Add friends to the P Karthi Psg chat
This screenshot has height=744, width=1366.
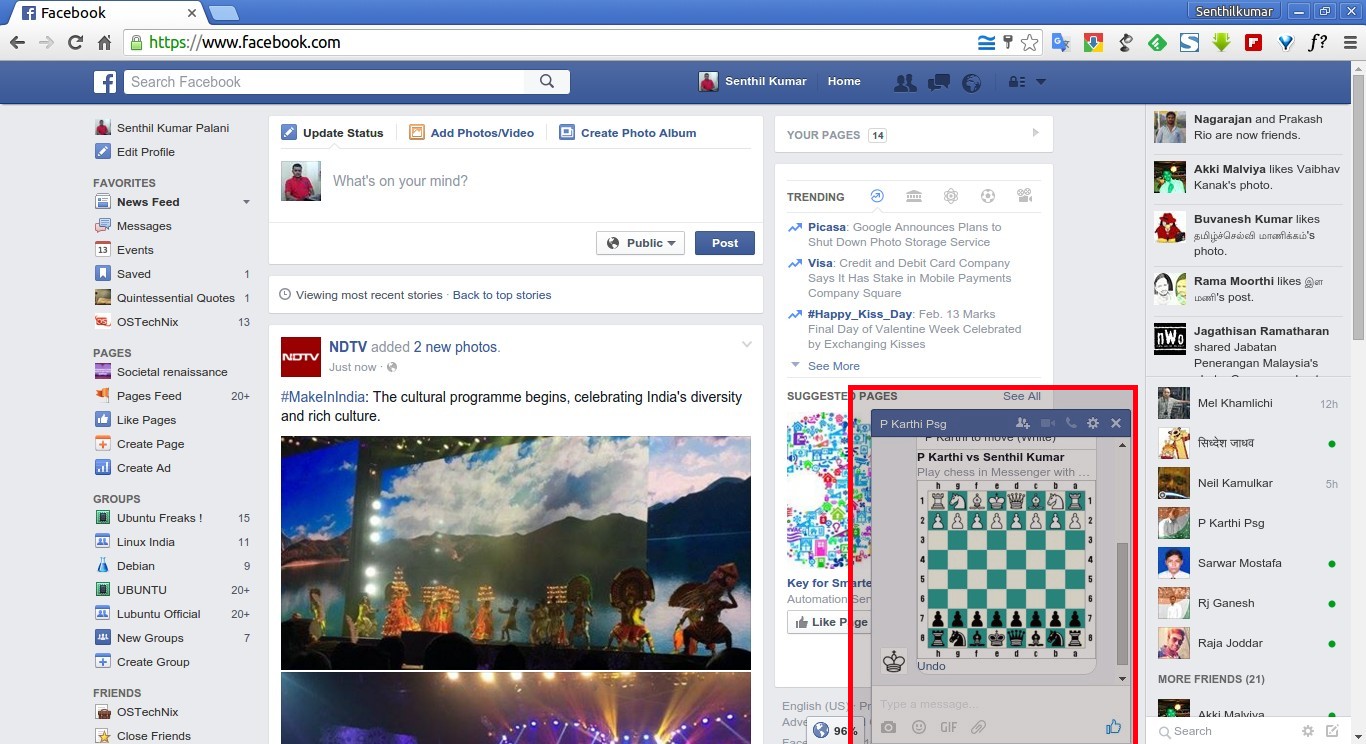(1022, 423)
